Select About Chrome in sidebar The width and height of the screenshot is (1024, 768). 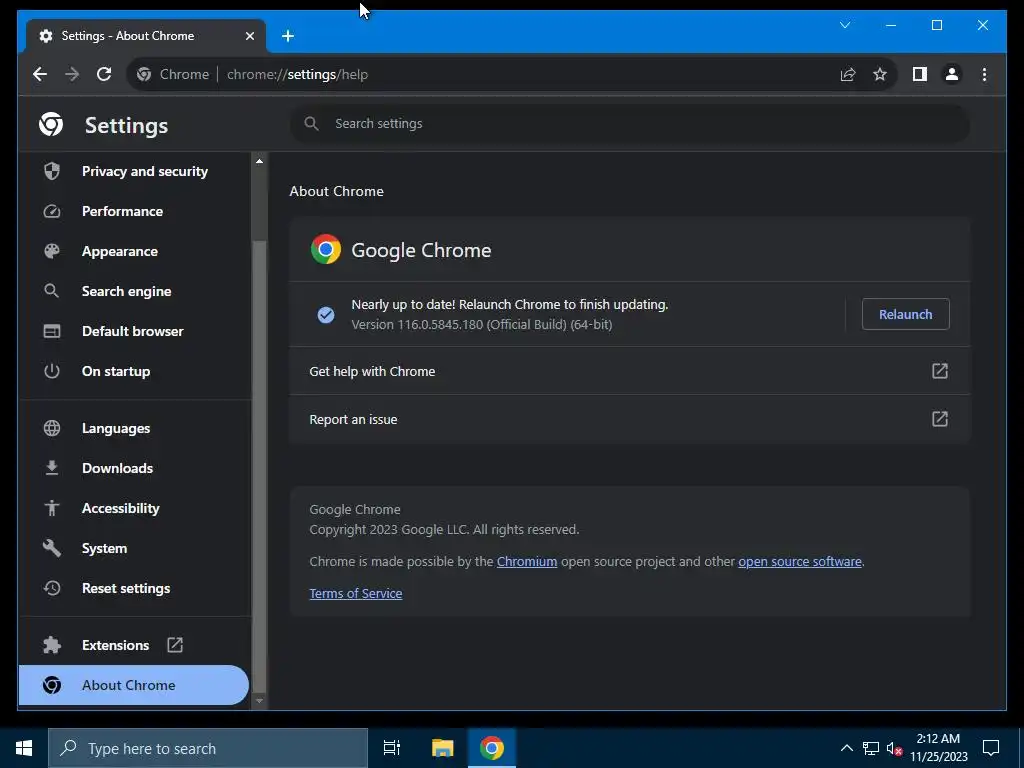click(x=134, y=685)
